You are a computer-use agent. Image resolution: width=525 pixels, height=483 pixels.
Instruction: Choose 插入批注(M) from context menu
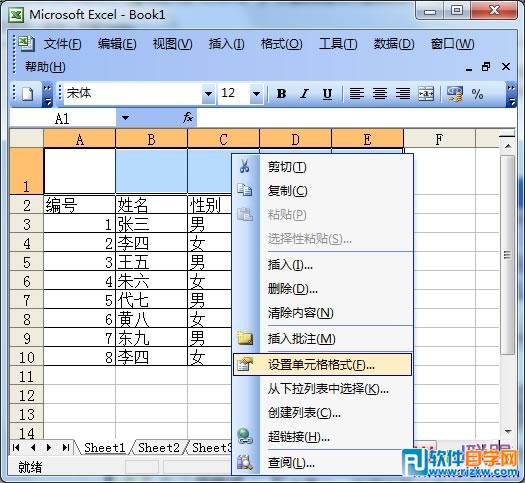322,339
